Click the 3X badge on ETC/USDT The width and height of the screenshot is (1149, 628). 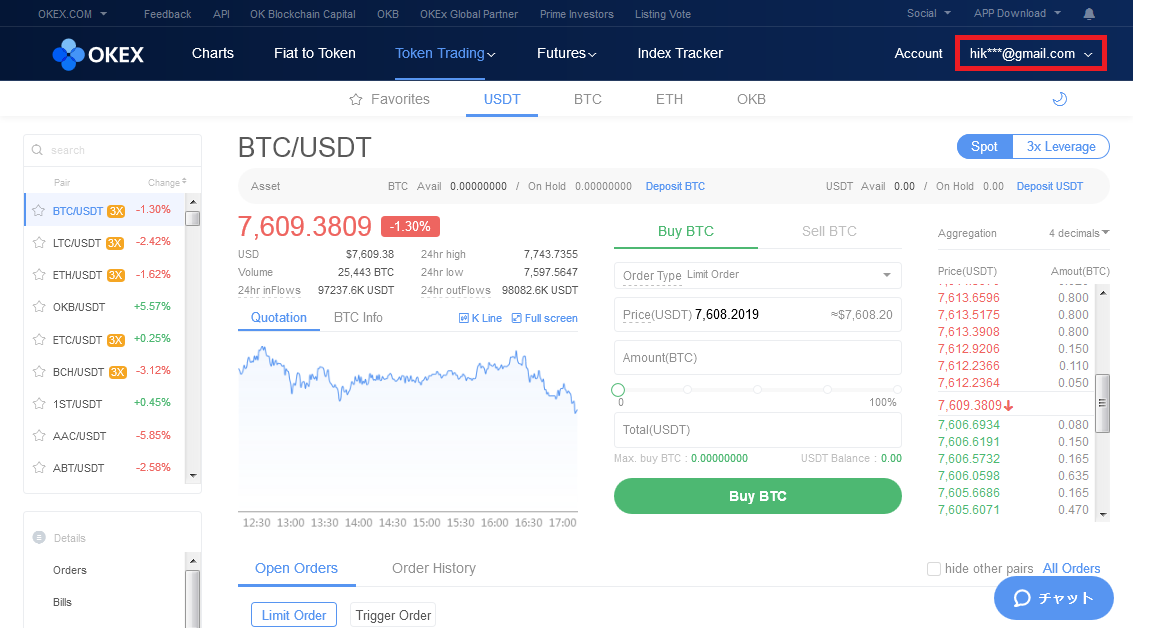pyautogui.click(x=116, y=340)
